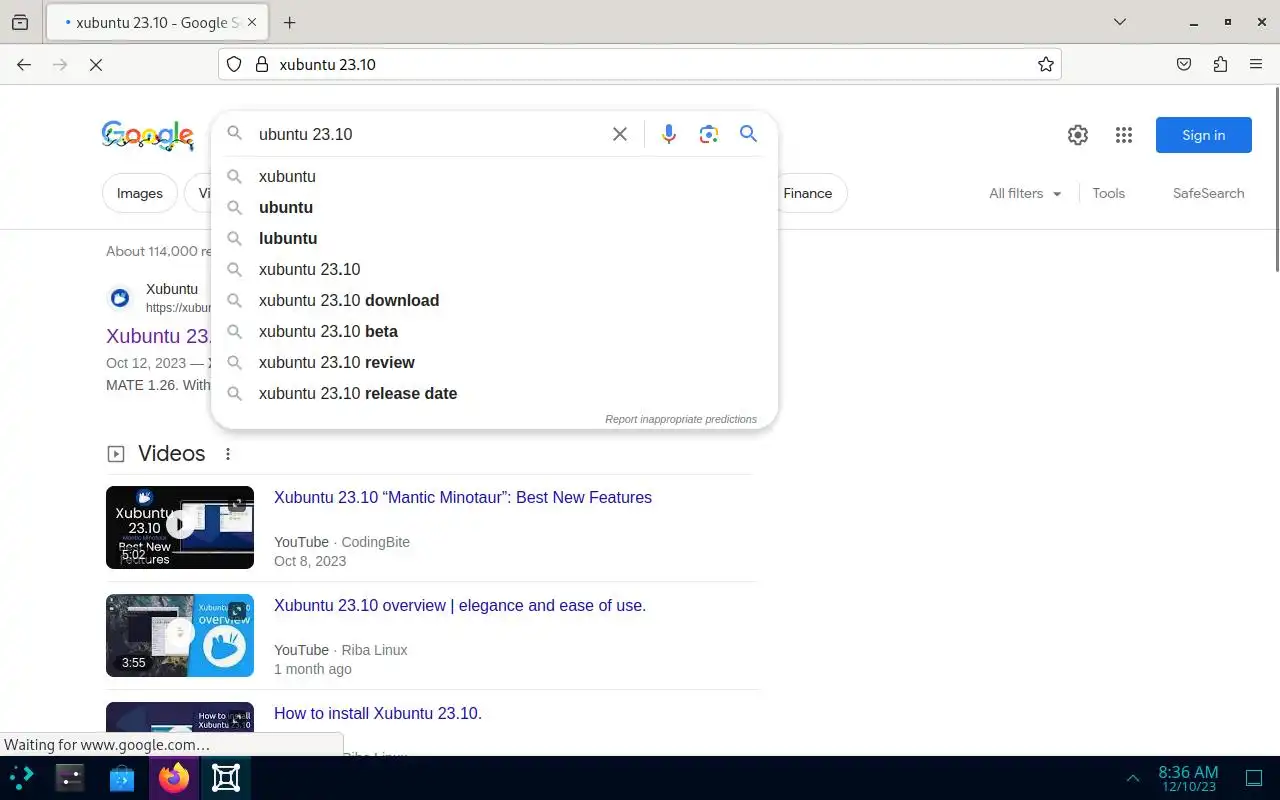Open 'How to install Xubuntu 23.10.' link
This screenshot has width=1280, height=800.
378,713
